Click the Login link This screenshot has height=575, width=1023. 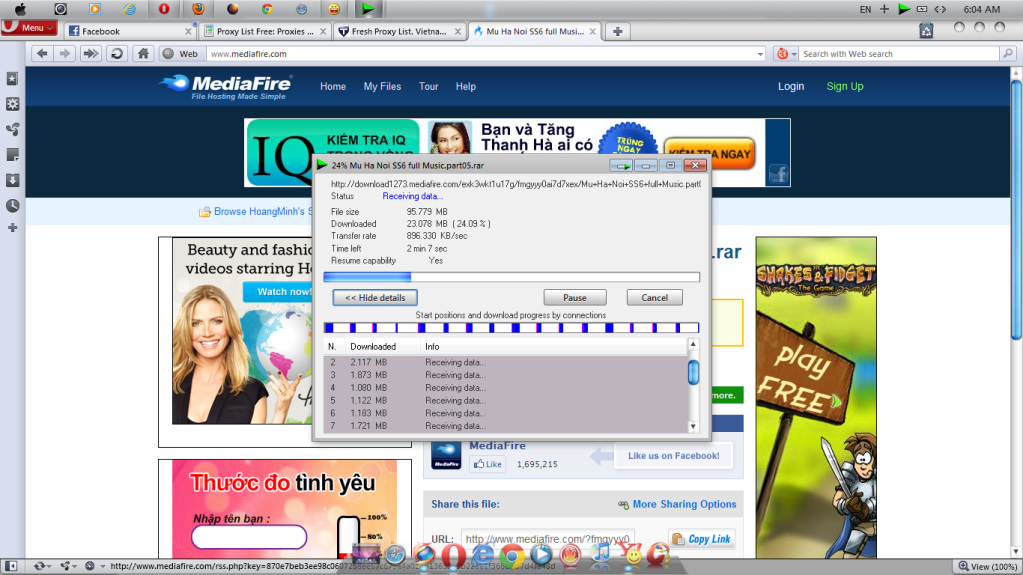coord(791,86)
